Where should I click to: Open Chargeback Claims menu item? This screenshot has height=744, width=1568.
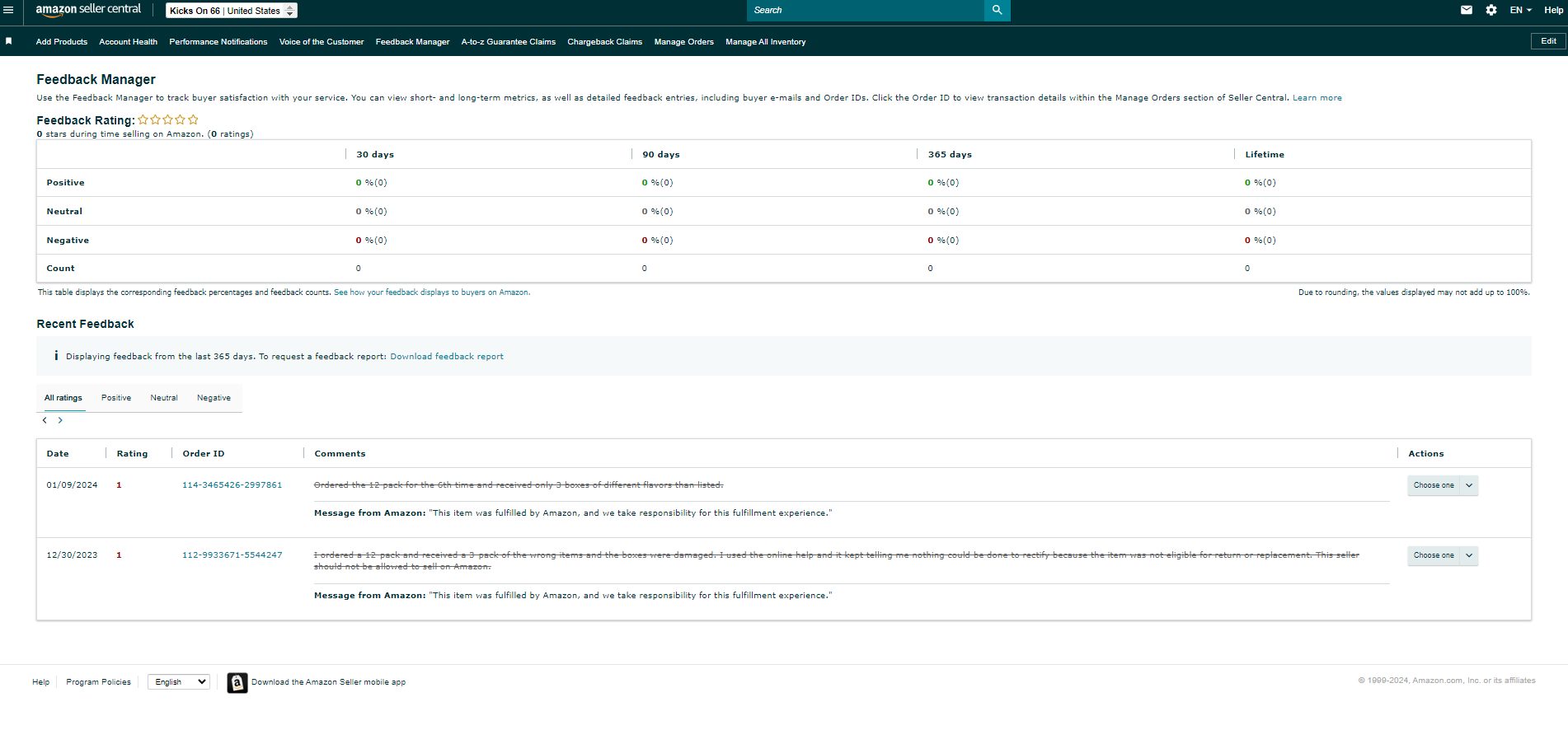pos(605,42)
